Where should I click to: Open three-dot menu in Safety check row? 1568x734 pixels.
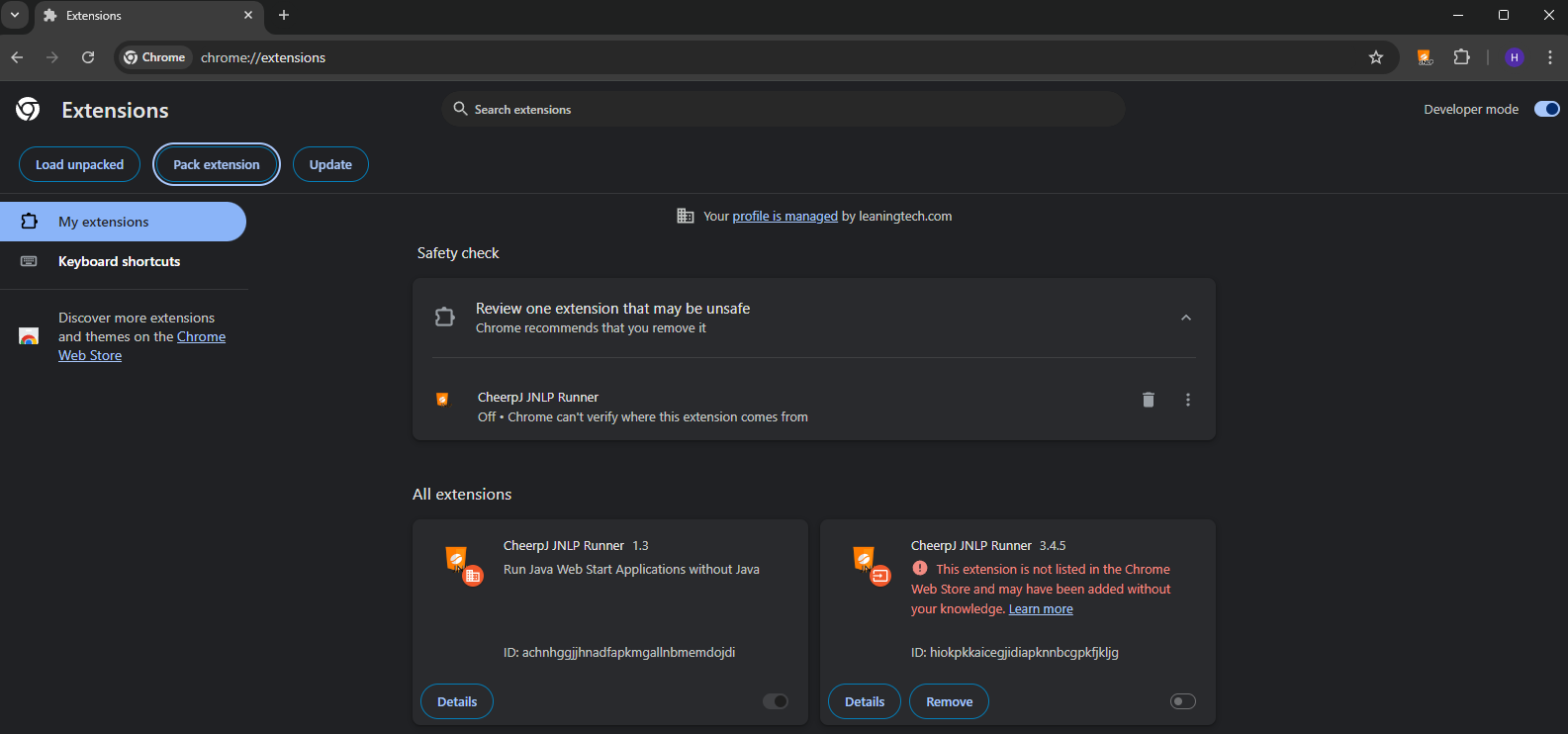tap(1187, 400)
